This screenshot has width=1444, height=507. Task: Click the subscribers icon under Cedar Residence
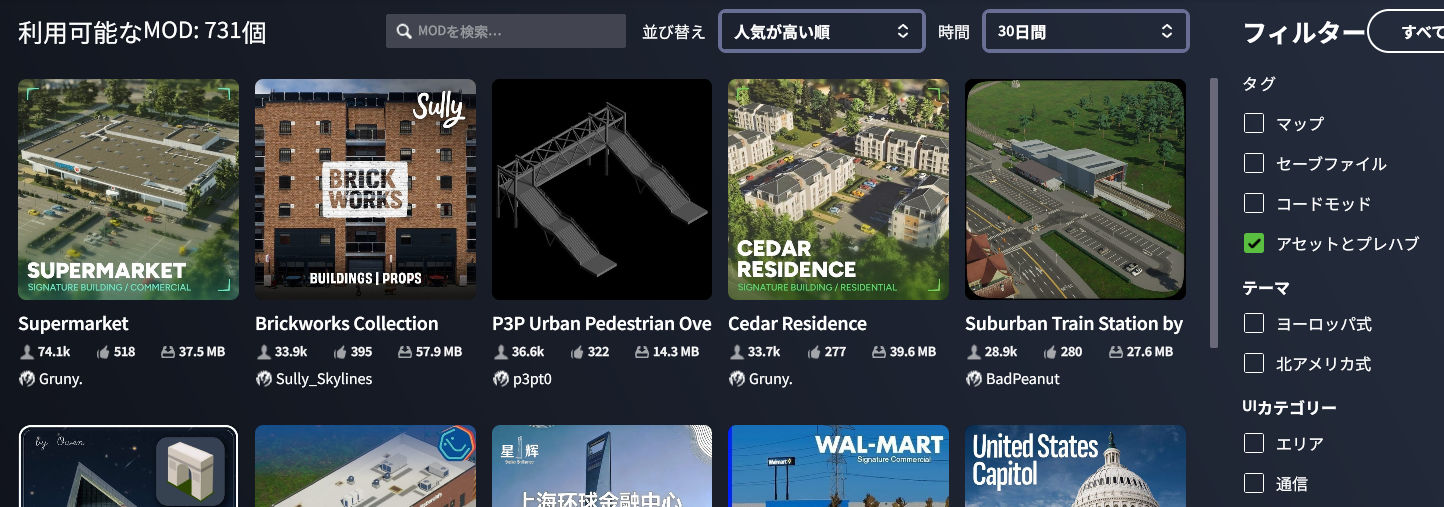point(736,352)
